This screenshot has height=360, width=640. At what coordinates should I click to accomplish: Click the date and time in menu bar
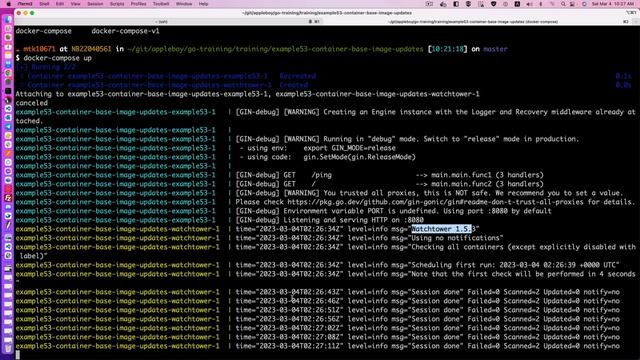pyautogui.click(x=613, y=4)
